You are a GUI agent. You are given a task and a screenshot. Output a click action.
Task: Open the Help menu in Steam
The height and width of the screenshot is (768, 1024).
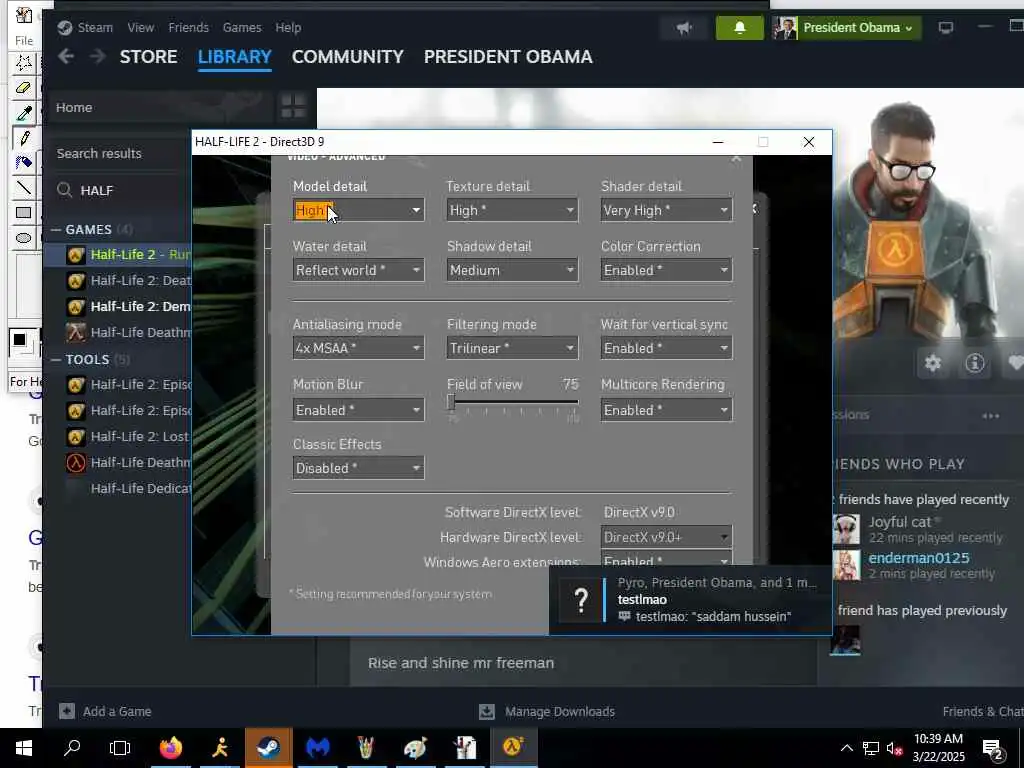click(x=288, y=27)
